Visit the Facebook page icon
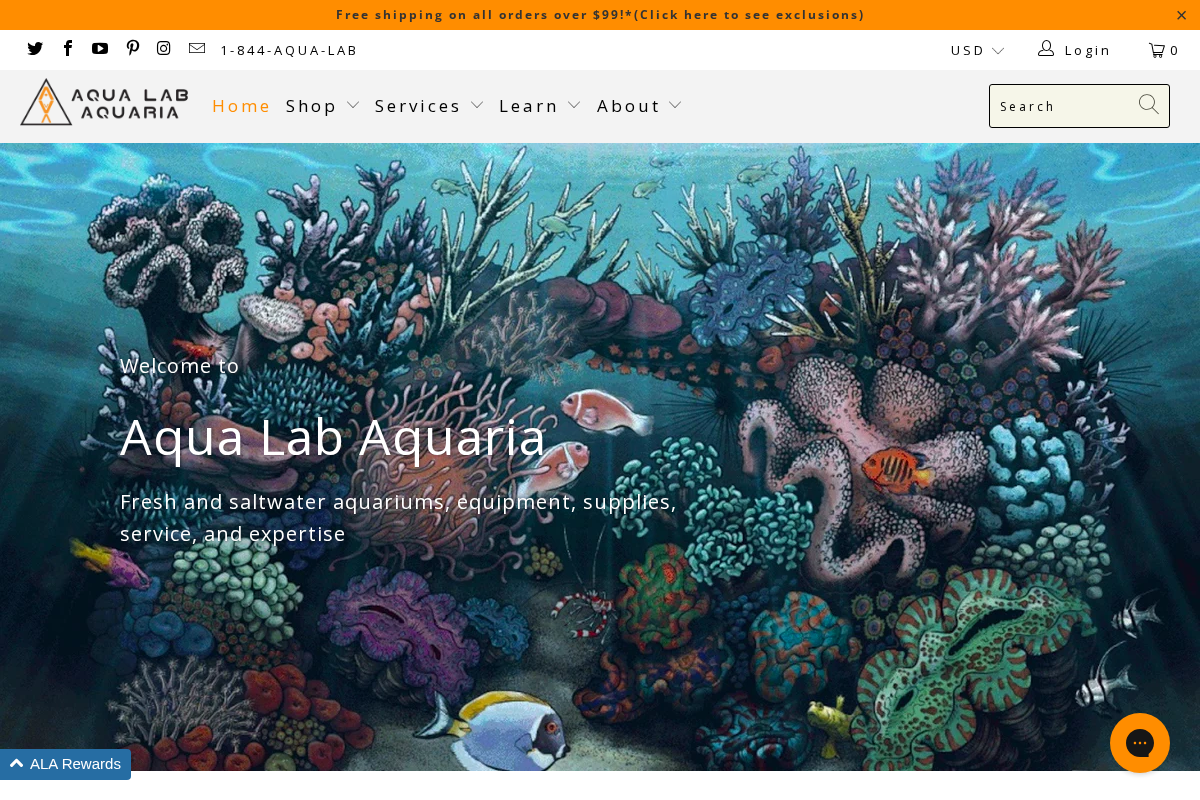1200x800 pixels. click(x=67, y=48)
